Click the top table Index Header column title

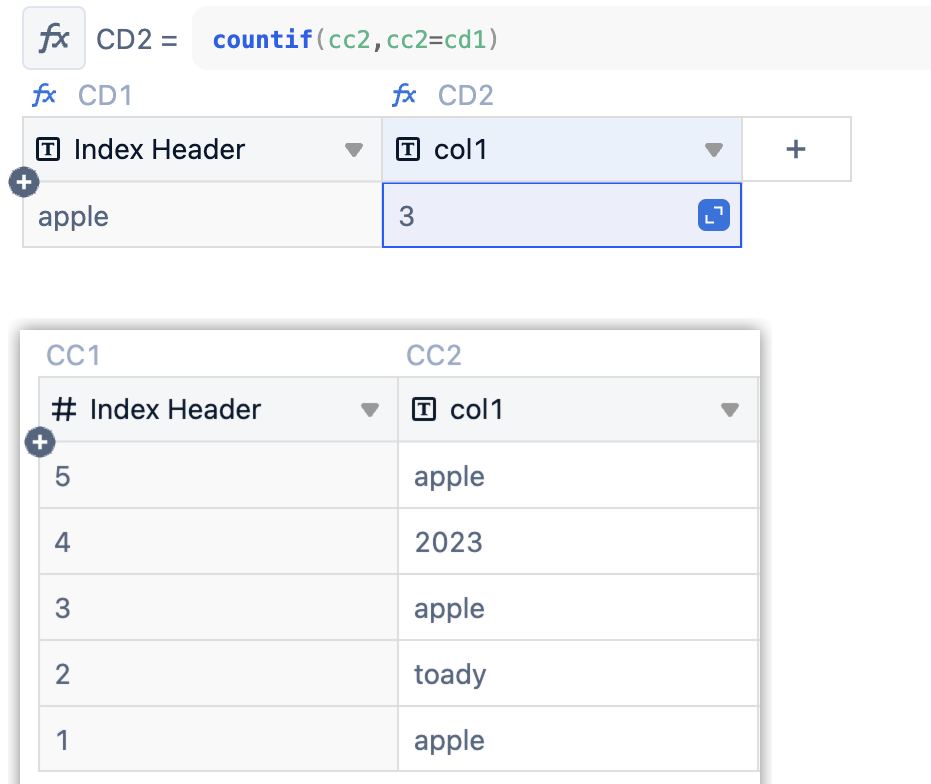(159, 149)
